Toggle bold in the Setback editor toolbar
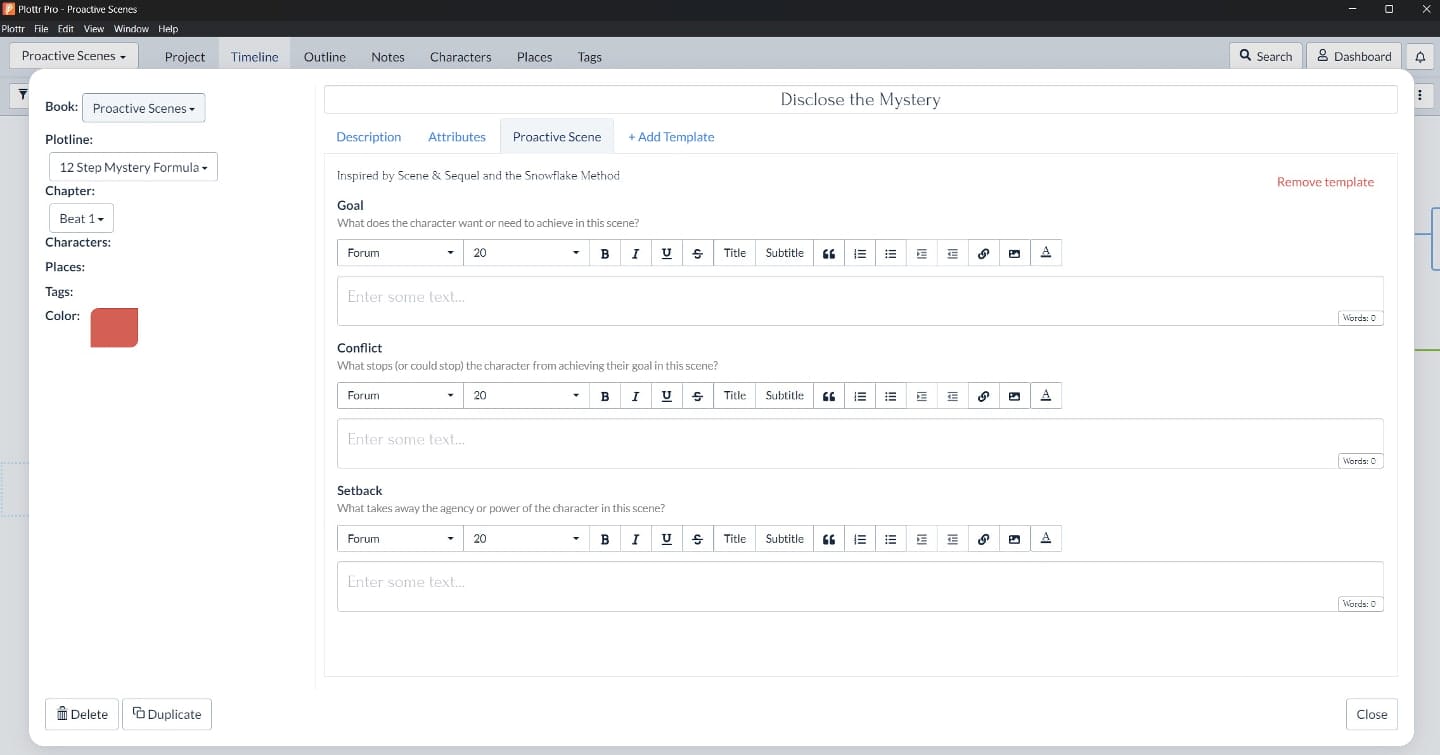The image size is (1440, 755). tap(605, 539)
